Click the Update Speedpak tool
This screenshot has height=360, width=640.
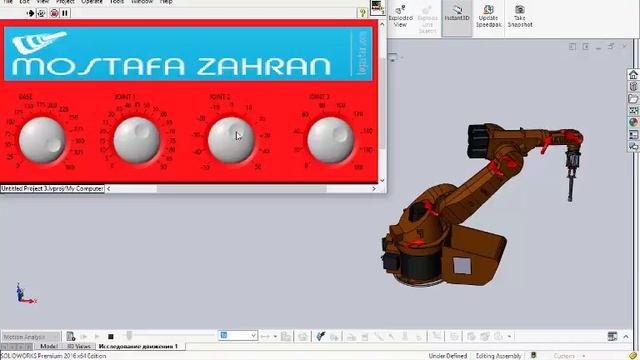point(489,16)
